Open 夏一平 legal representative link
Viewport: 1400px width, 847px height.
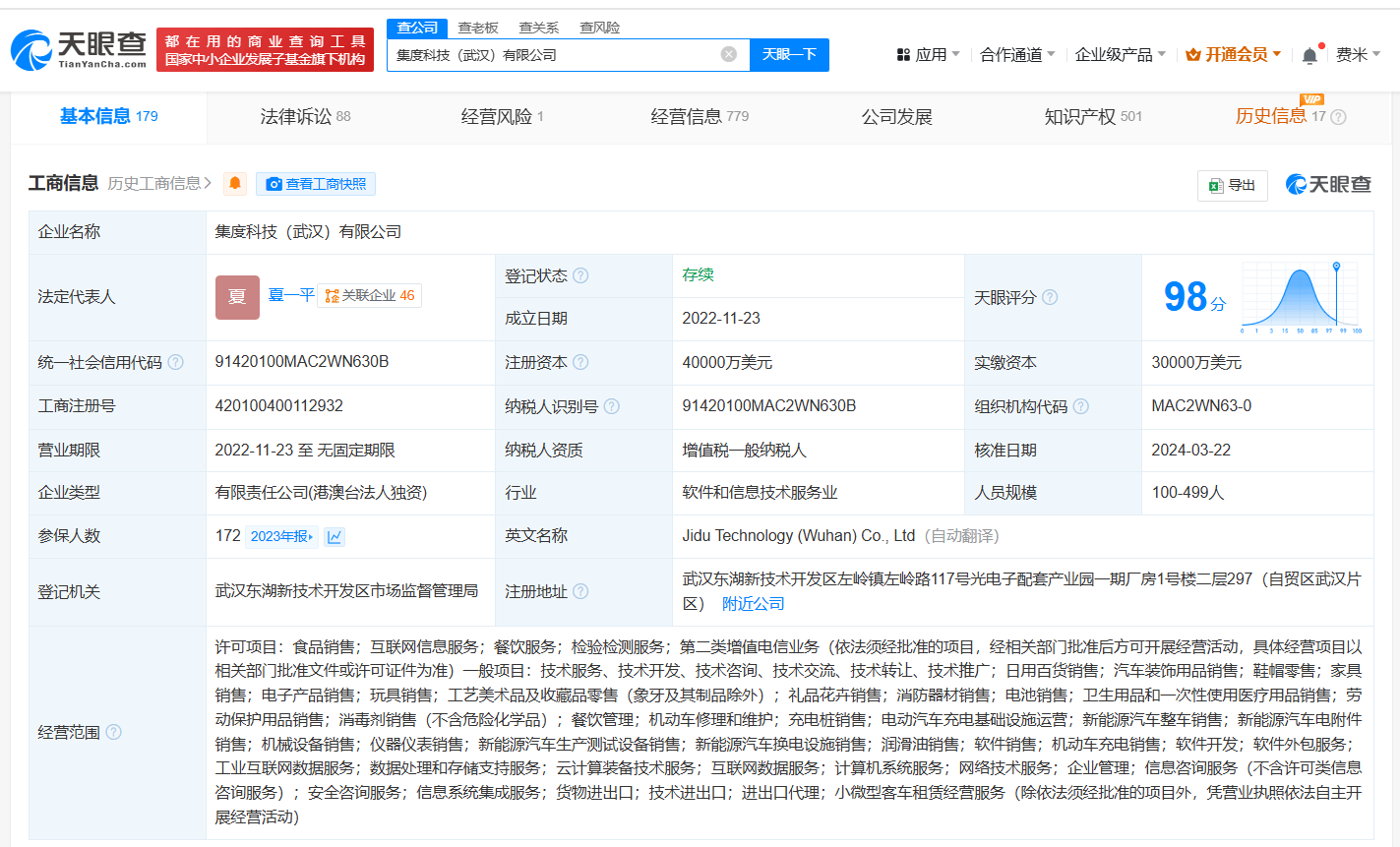pyautogui.click(x=291, y=295)
